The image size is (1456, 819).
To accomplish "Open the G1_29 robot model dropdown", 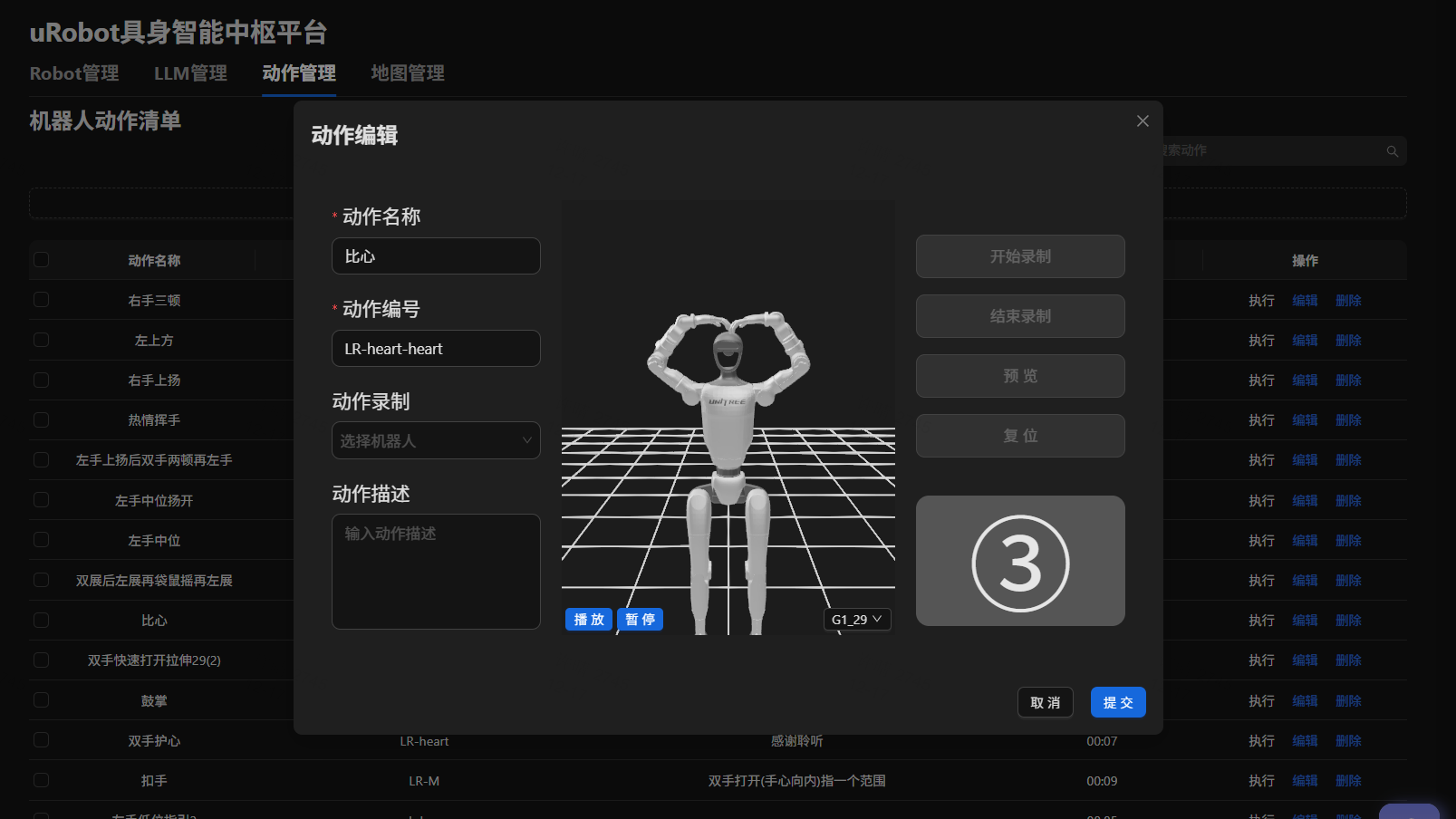I will click(856, 620).
